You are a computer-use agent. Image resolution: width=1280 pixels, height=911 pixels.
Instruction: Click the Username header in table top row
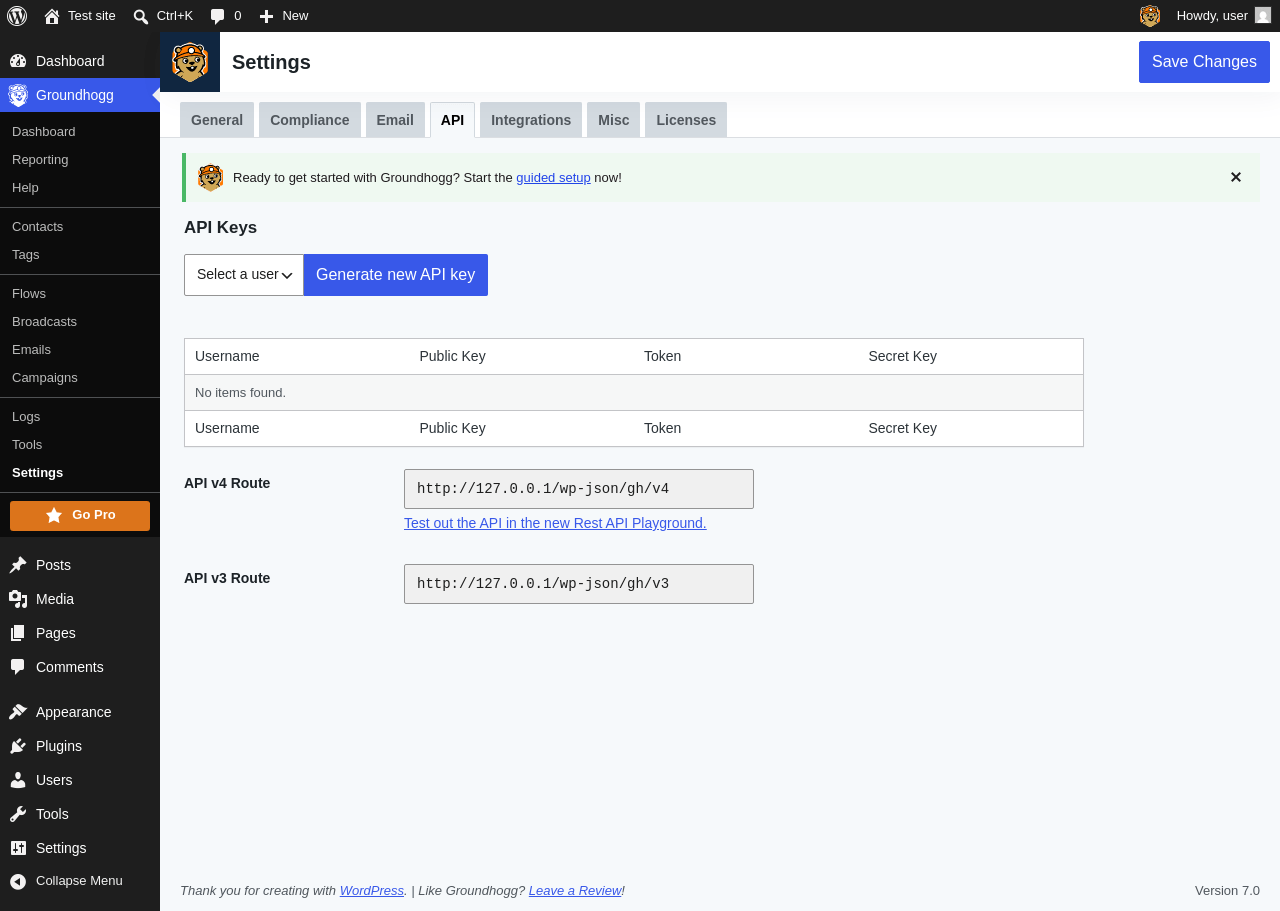pos(227,356)
